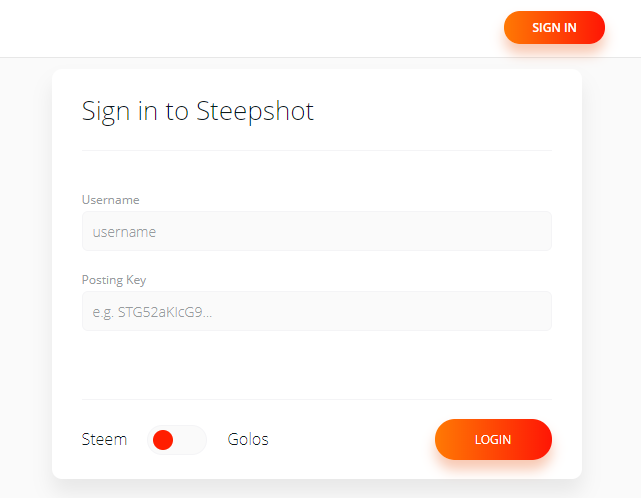Open sign-in via top-right SIGN IN
The width and height of the screenshot is (641, 498).
[554, 28]
